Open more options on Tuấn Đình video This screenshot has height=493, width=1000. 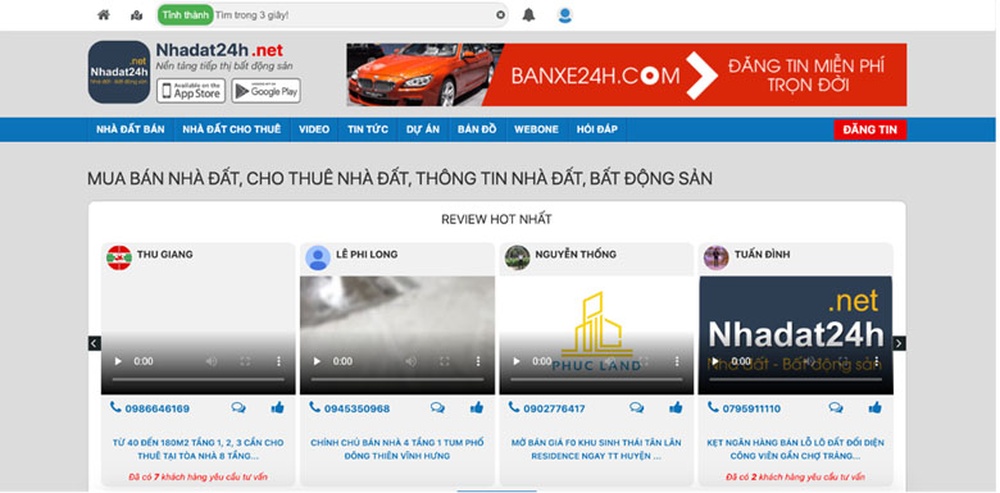point(876,361)
